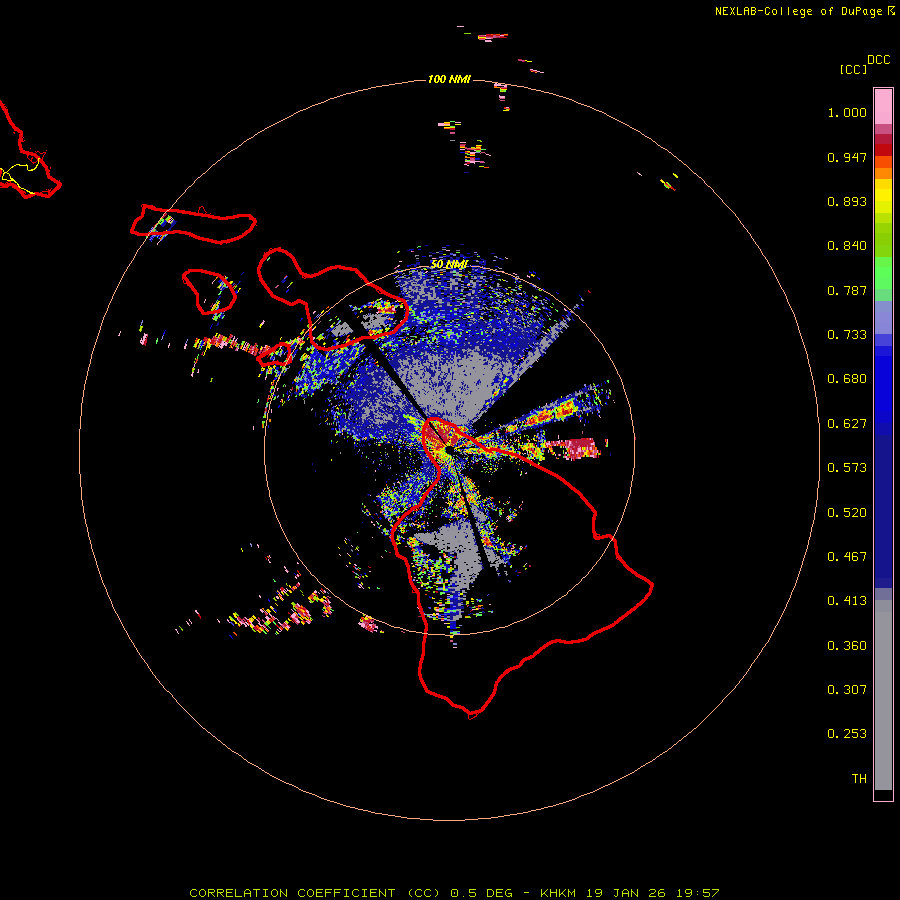Click the TH threshold label
The image size is (900, 900).
coord(859,779)
